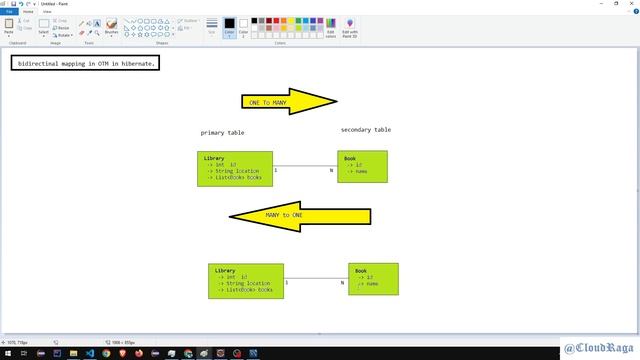Image resolution: width=640 pixels, height=360 pixels.
Task: Pick the purple color swatch
Action: coord(320,20)
